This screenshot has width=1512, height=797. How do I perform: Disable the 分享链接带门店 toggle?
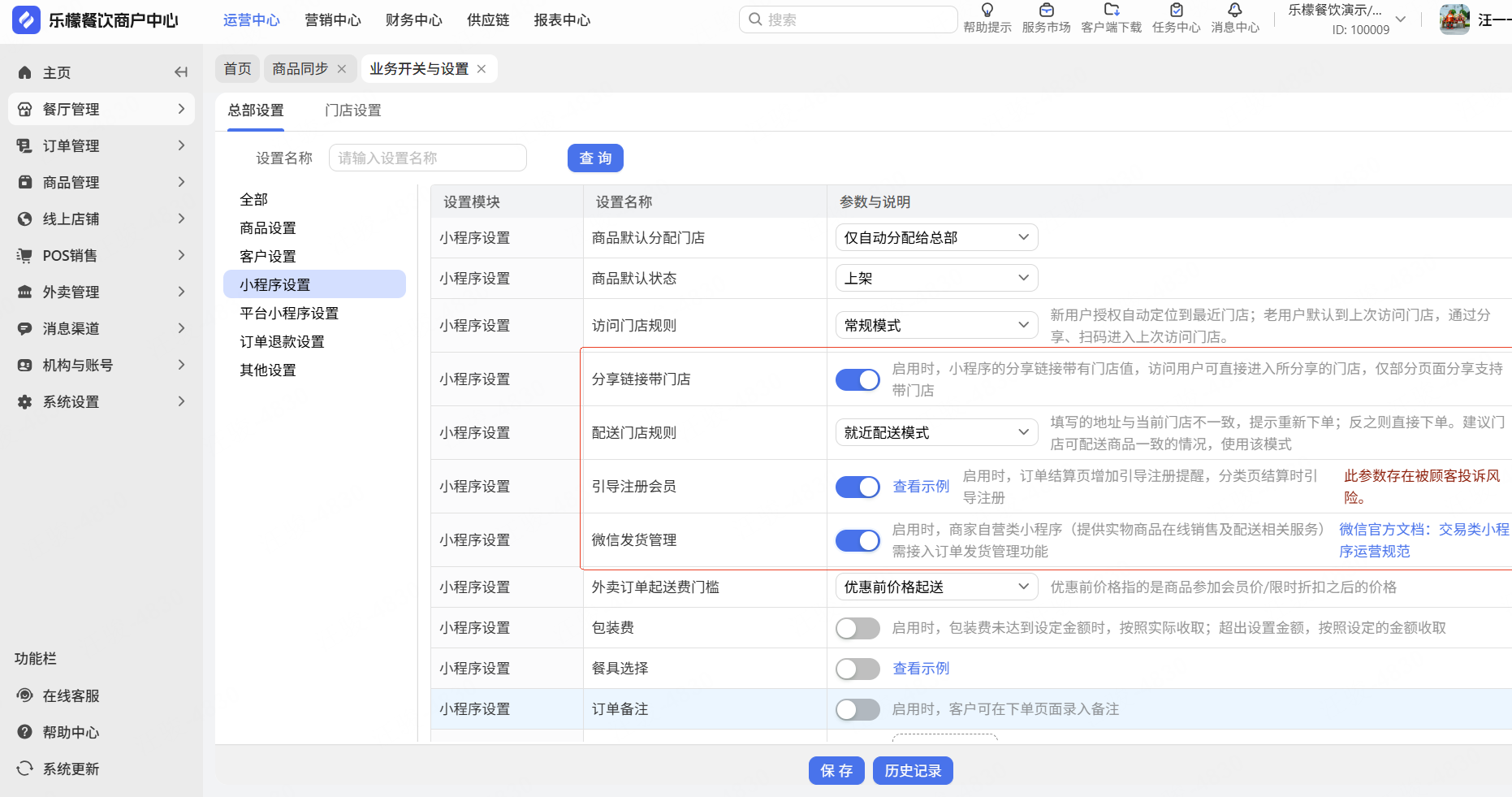click(858, 379)
